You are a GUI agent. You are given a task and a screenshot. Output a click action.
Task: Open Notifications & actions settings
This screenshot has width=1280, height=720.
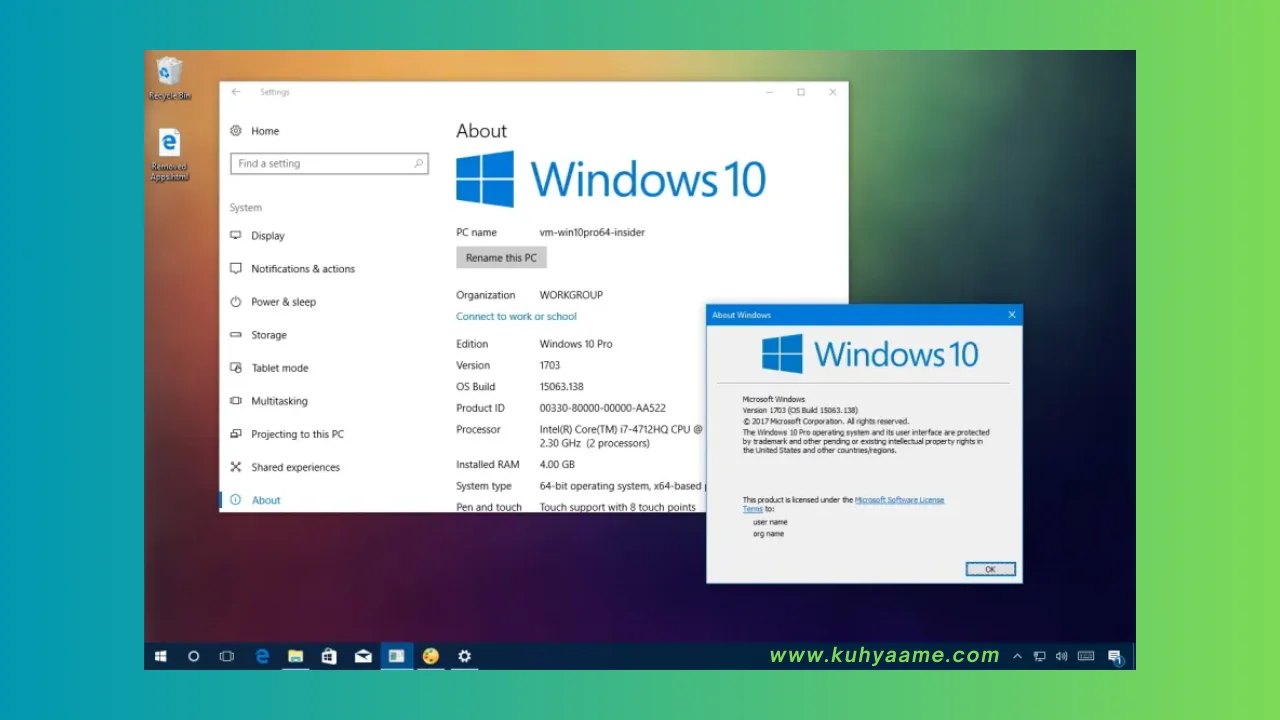coord(292,269)
